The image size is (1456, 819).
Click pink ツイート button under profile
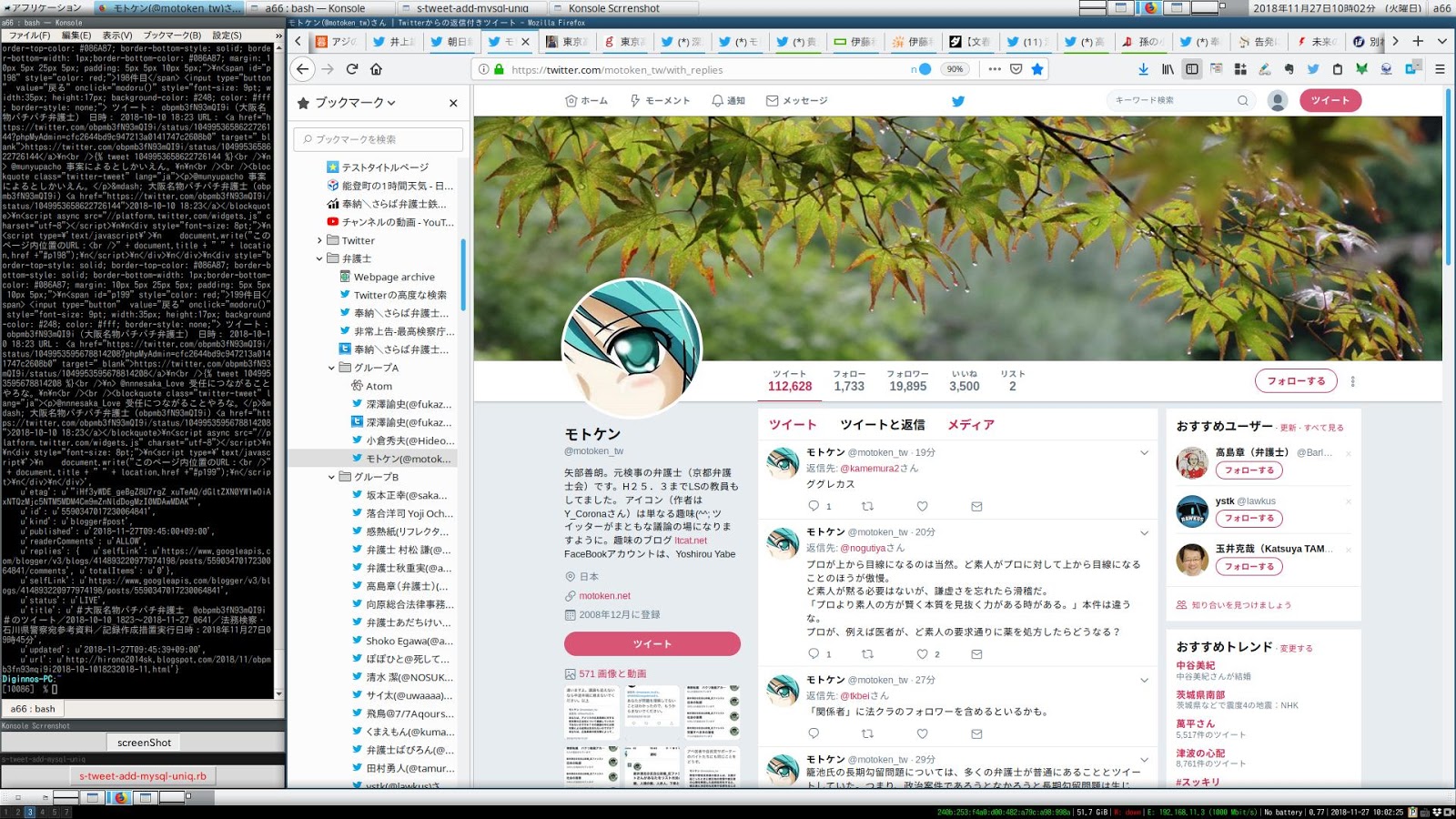click(x=652, y=643)
